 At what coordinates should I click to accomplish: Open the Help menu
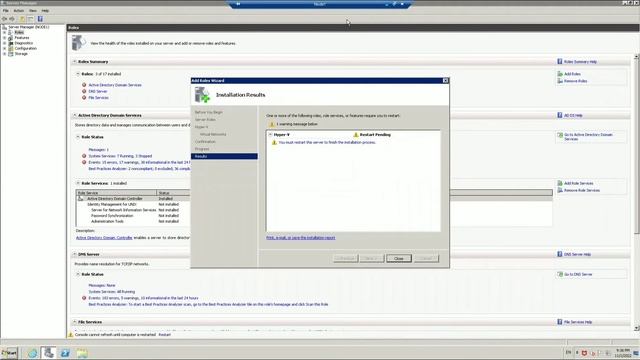[45, 11]
